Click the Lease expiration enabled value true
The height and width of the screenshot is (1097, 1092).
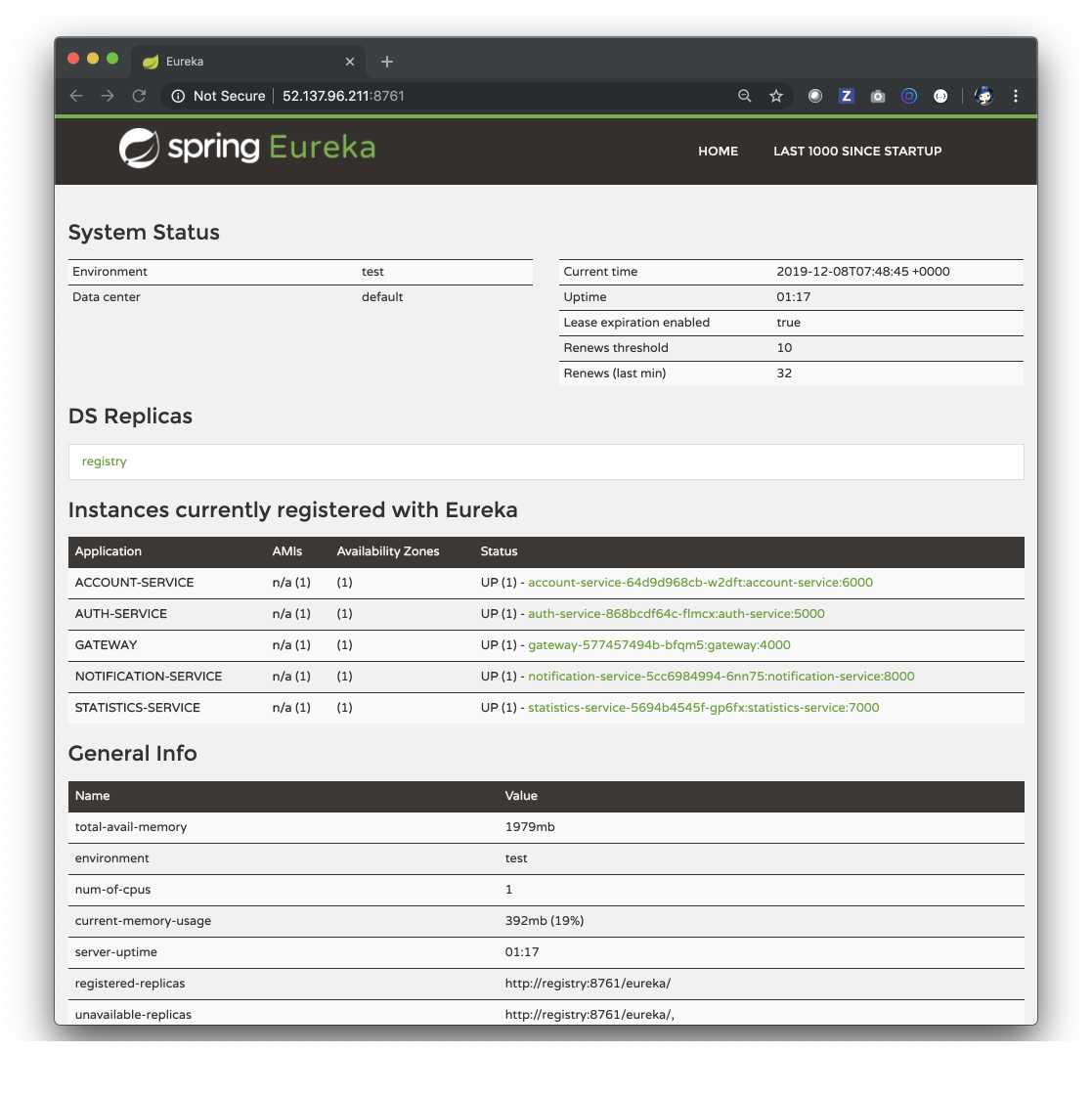pos(788,323)
